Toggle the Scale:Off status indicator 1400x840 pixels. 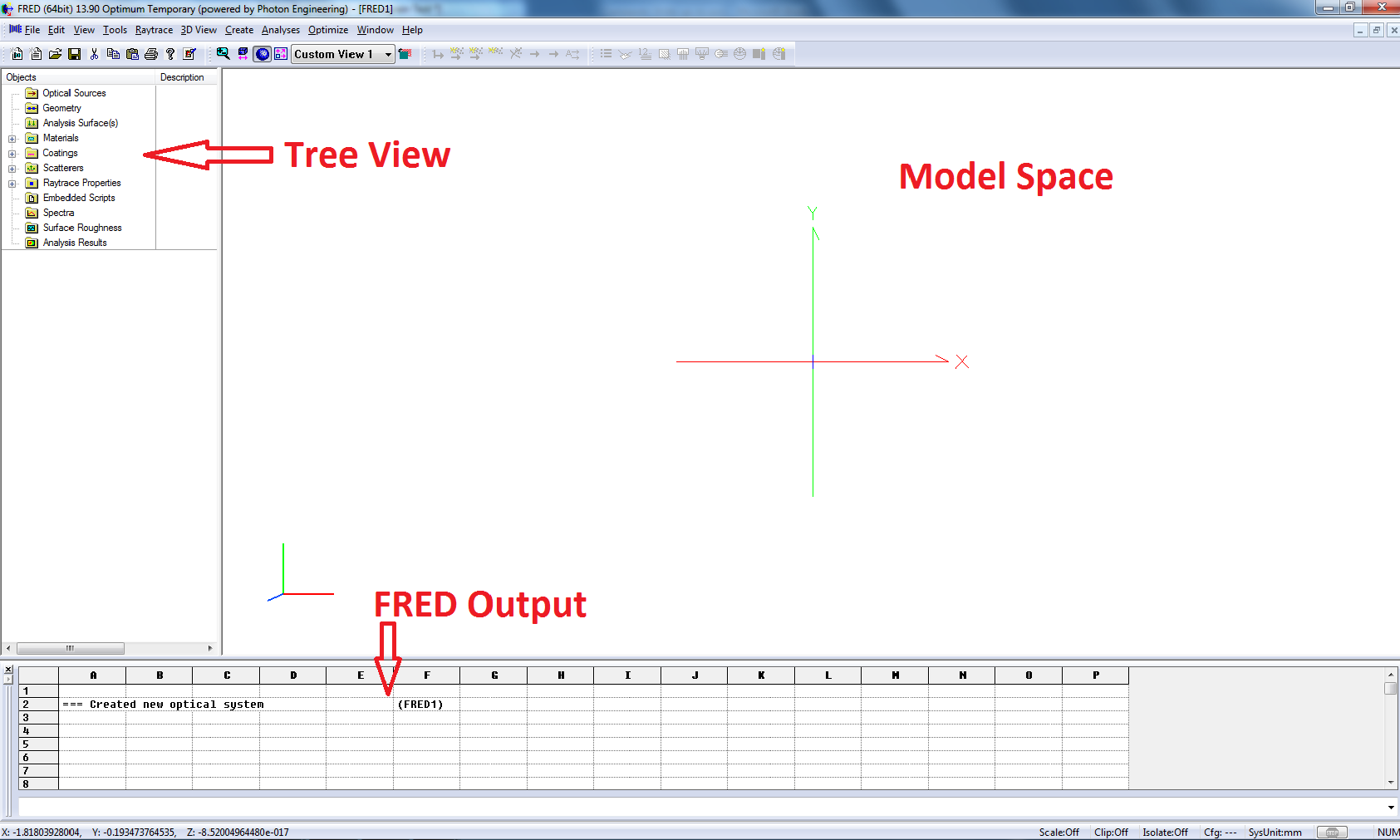1059,832
